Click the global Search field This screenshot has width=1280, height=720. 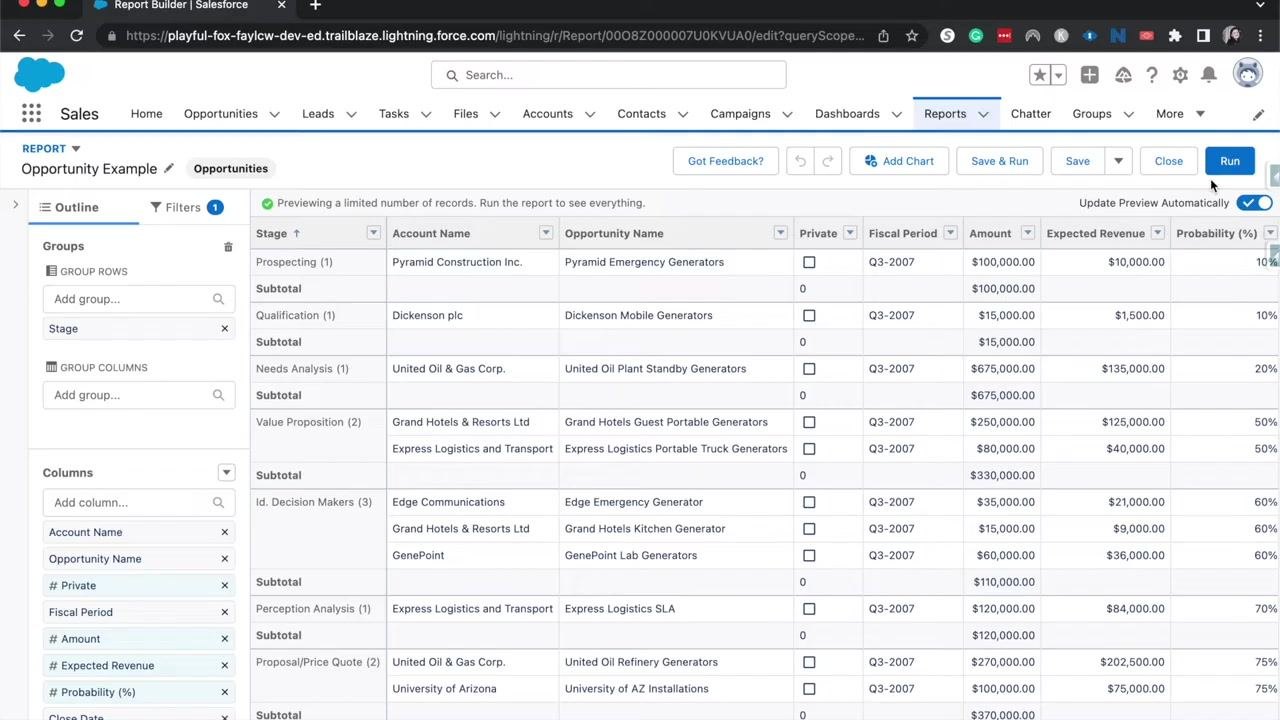(609, 75)
